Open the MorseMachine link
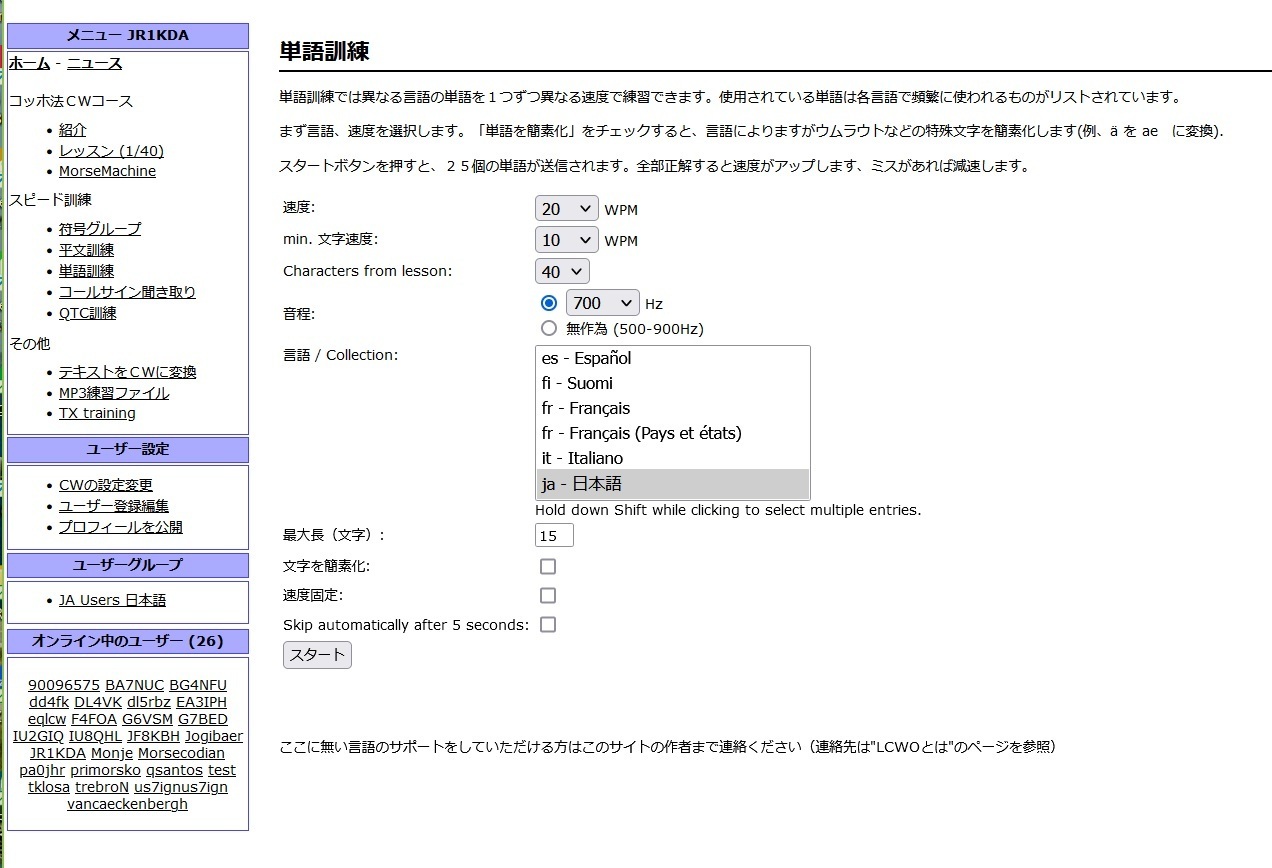The width and height of the screenshot is (1272, 868). 107,171
